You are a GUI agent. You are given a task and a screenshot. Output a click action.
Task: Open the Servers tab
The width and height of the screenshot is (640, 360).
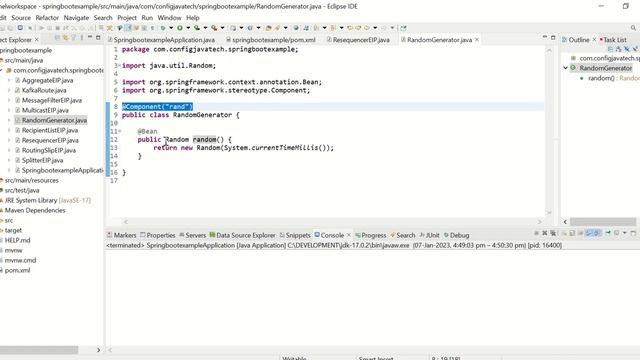[x=193, y=235]
